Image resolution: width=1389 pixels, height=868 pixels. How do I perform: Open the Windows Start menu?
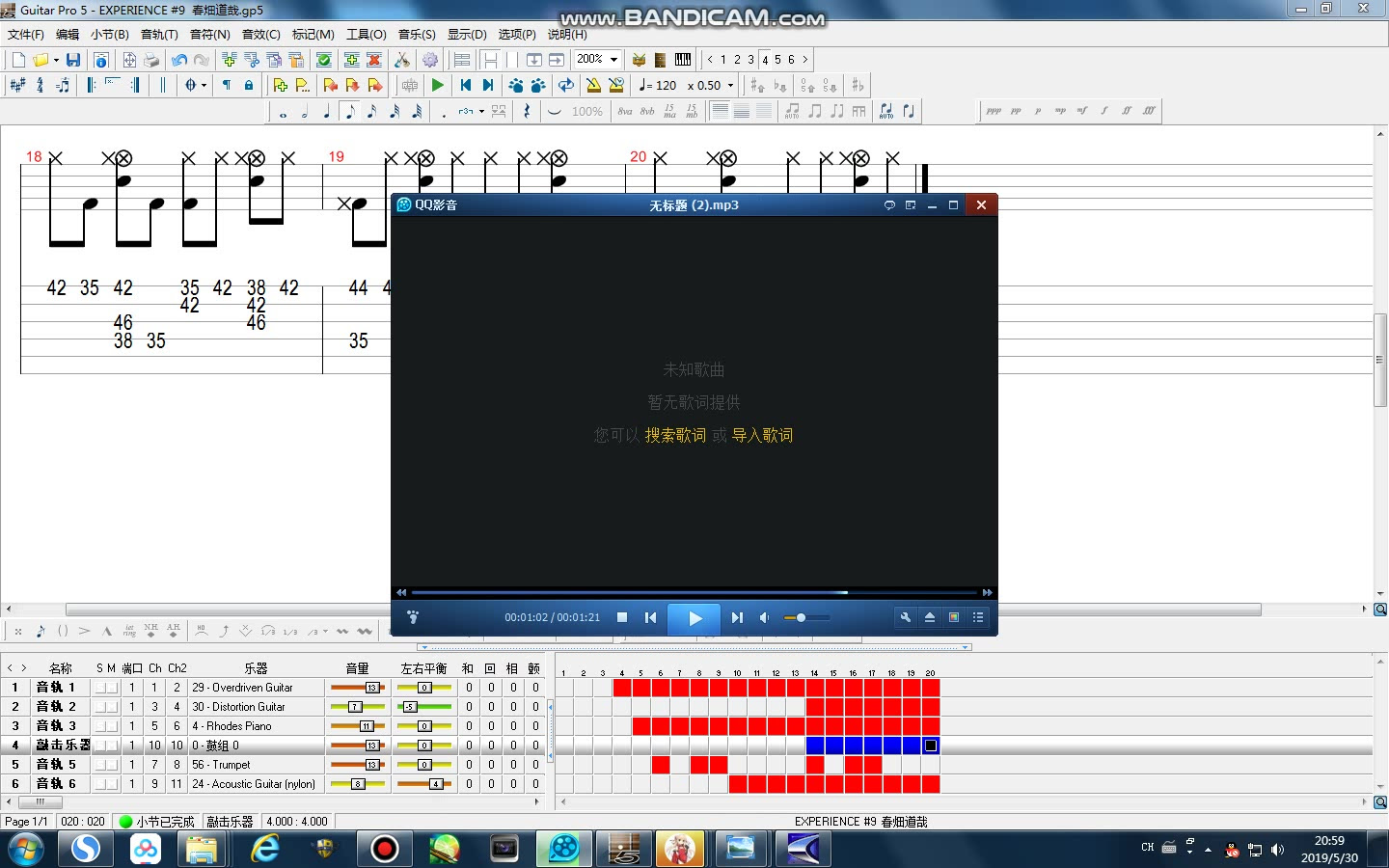(x=26, y=850)
